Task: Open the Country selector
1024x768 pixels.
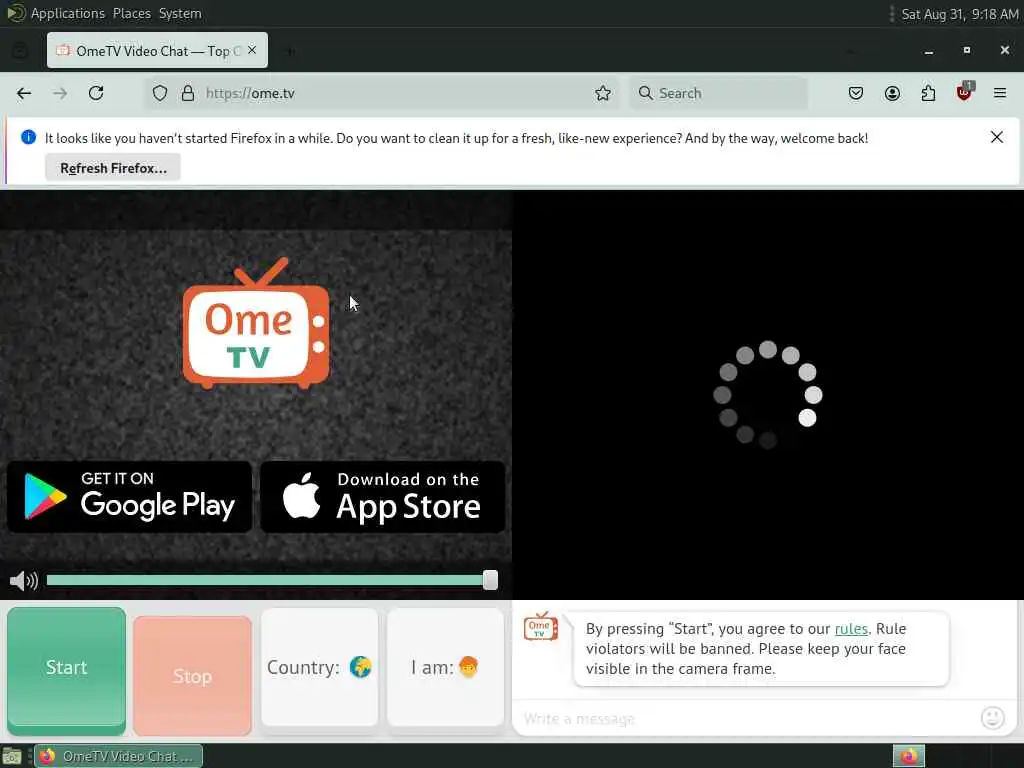Action: [x=319, y=667]
